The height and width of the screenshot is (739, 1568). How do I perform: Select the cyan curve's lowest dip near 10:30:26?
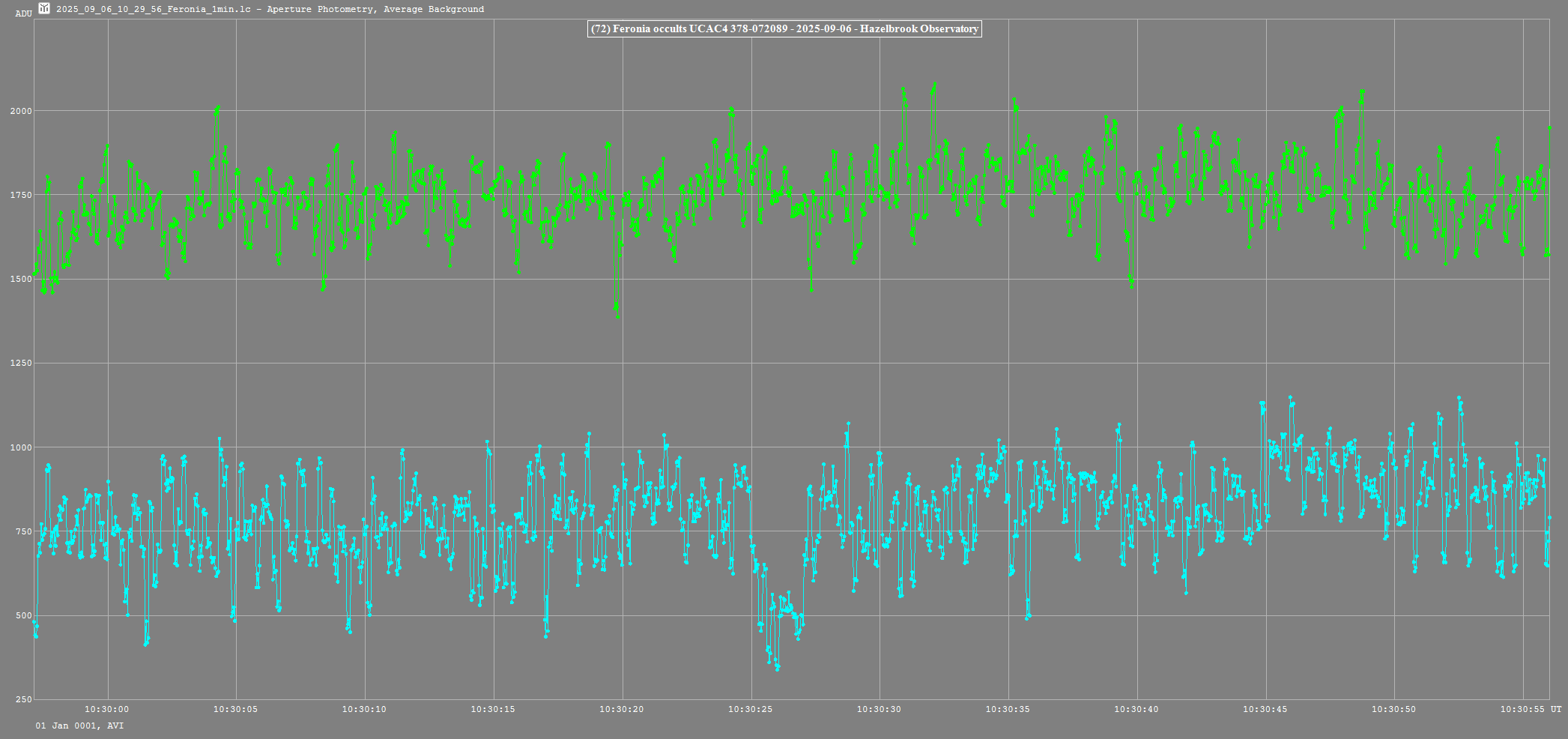coord(777,668)
